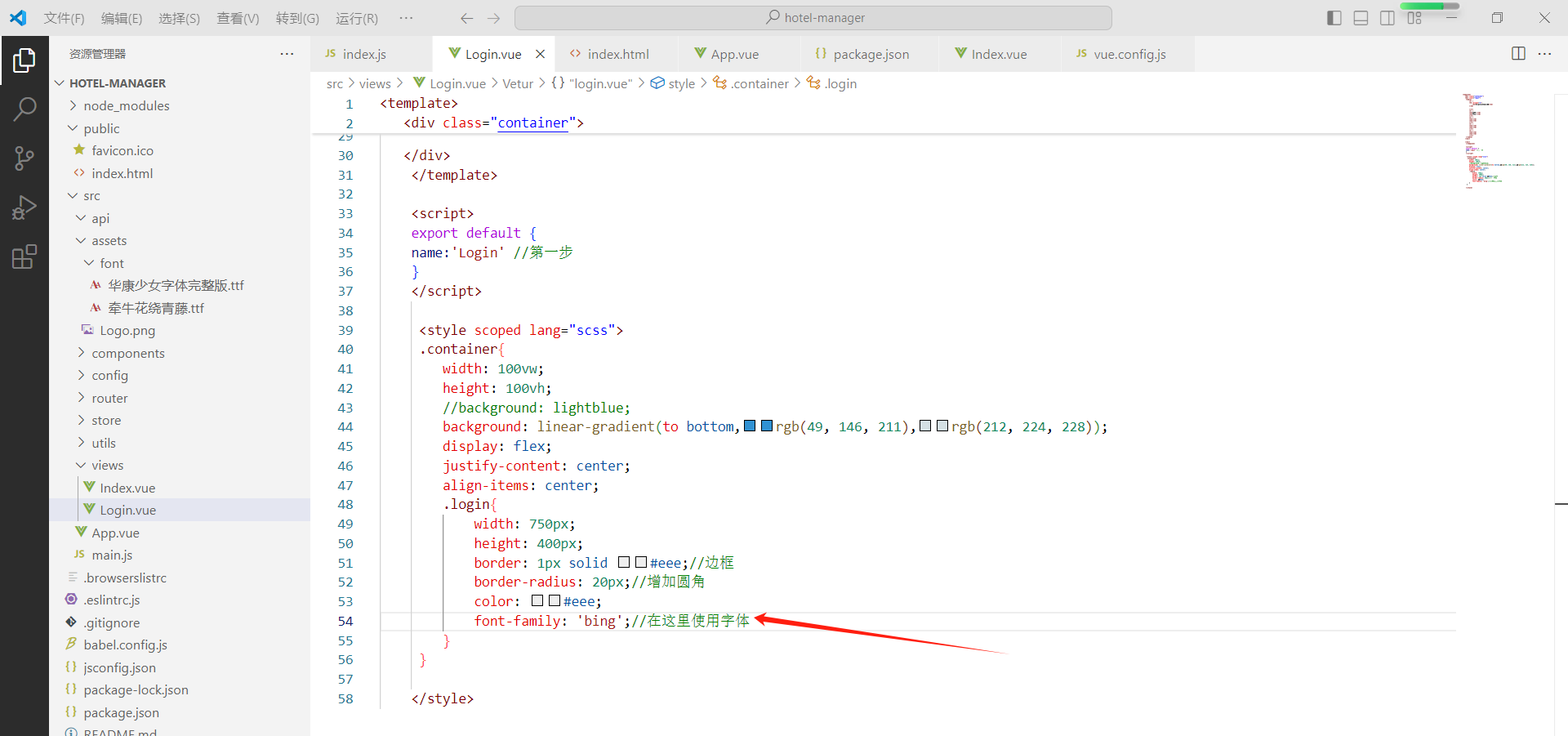The image size is (1568, 736).
Task: Open the 资源管理器 panel's ellipsis menu
Action: coord(287,54)
